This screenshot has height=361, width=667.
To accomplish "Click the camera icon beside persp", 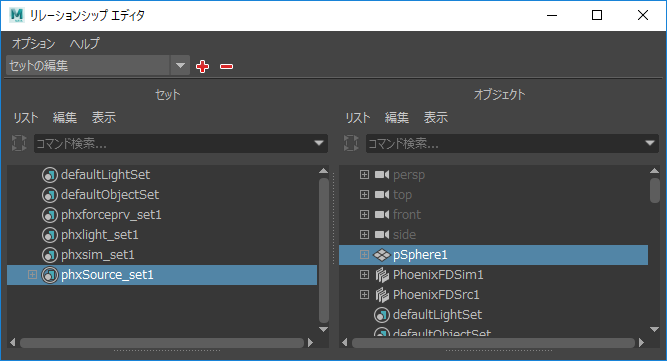I will (382, 174).
